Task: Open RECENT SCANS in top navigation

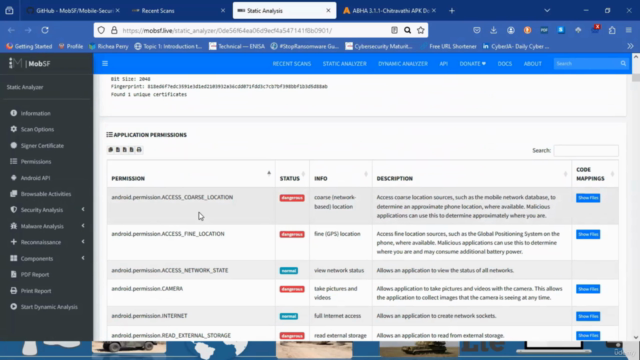Action: [292, 64]
